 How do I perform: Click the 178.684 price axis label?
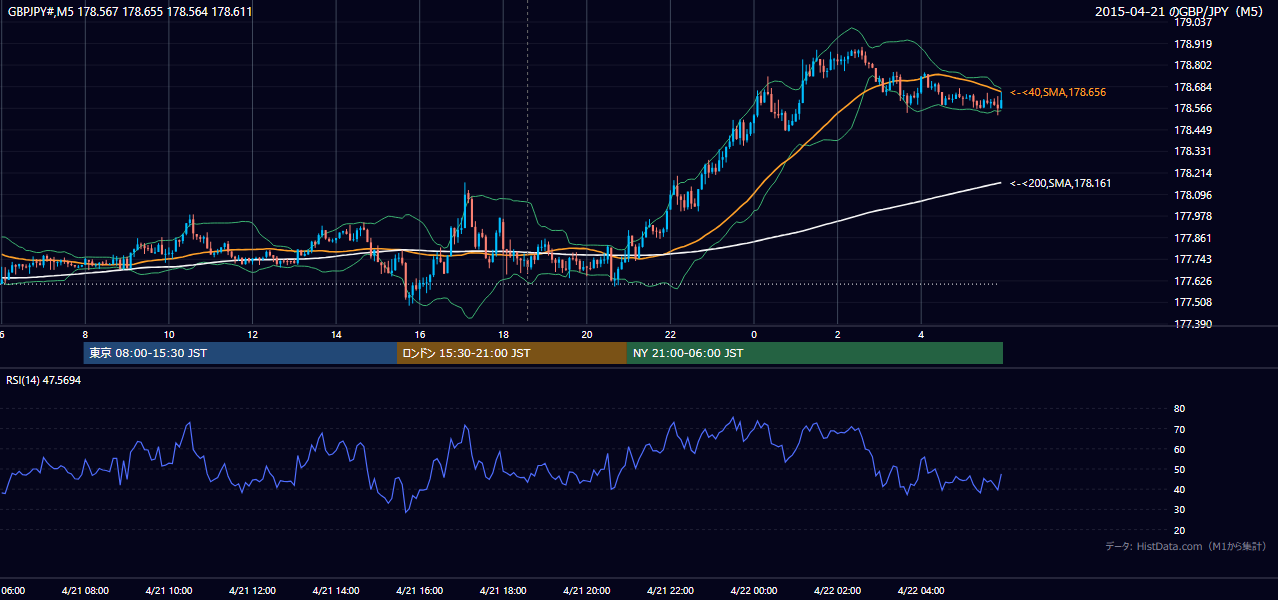(x=1193, y=87)
